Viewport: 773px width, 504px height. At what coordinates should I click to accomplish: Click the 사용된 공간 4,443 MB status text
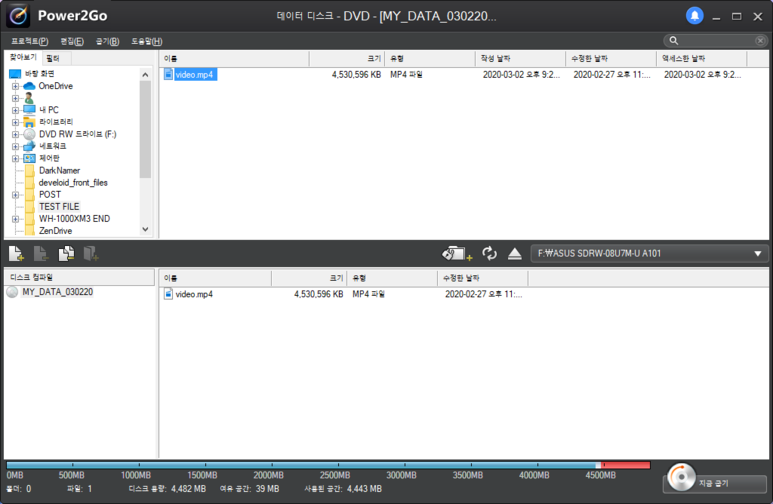click(x=343, y=489)
